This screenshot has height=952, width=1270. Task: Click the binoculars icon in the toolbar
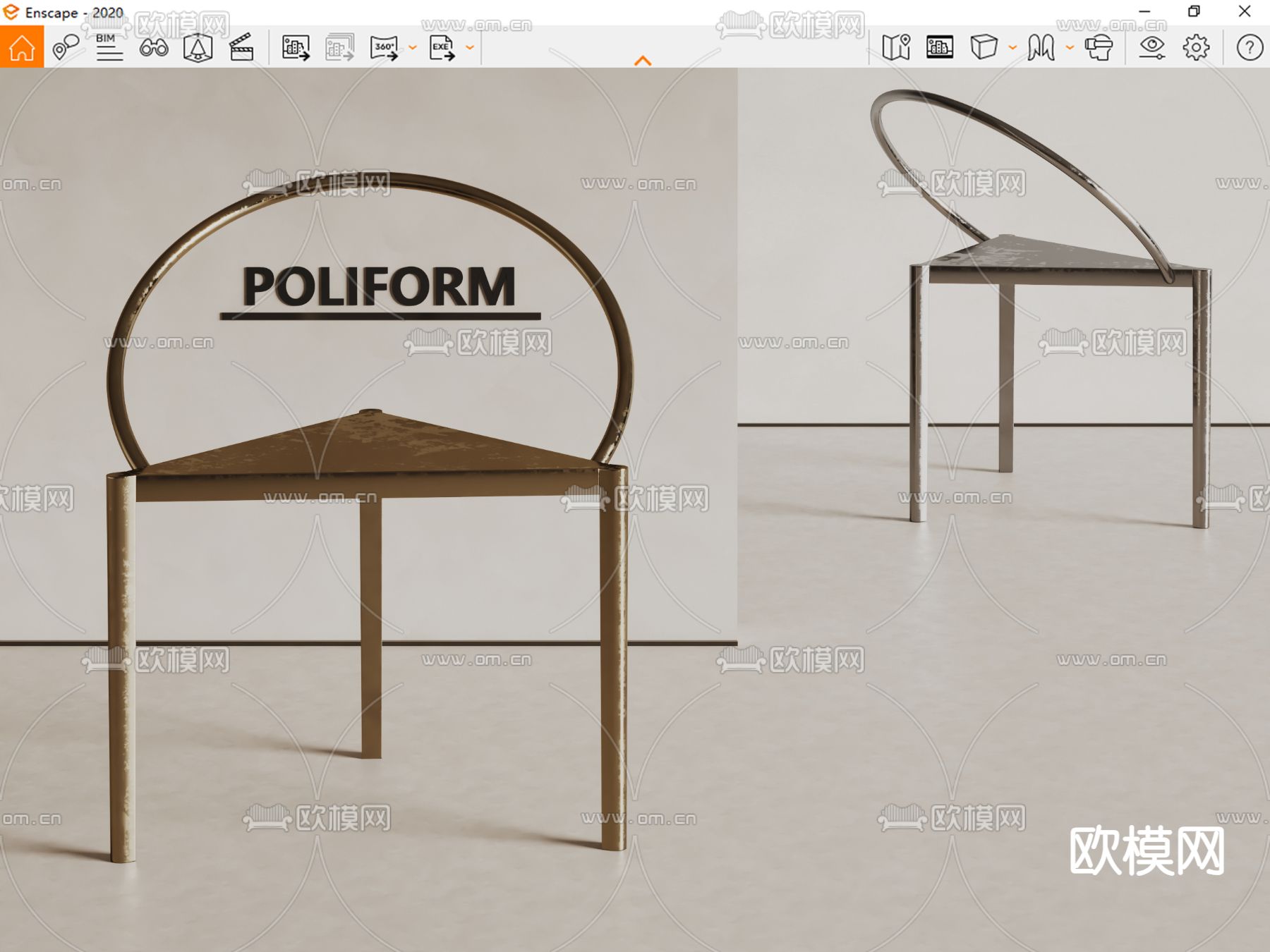pyautogui.click(x=154, y=47)
